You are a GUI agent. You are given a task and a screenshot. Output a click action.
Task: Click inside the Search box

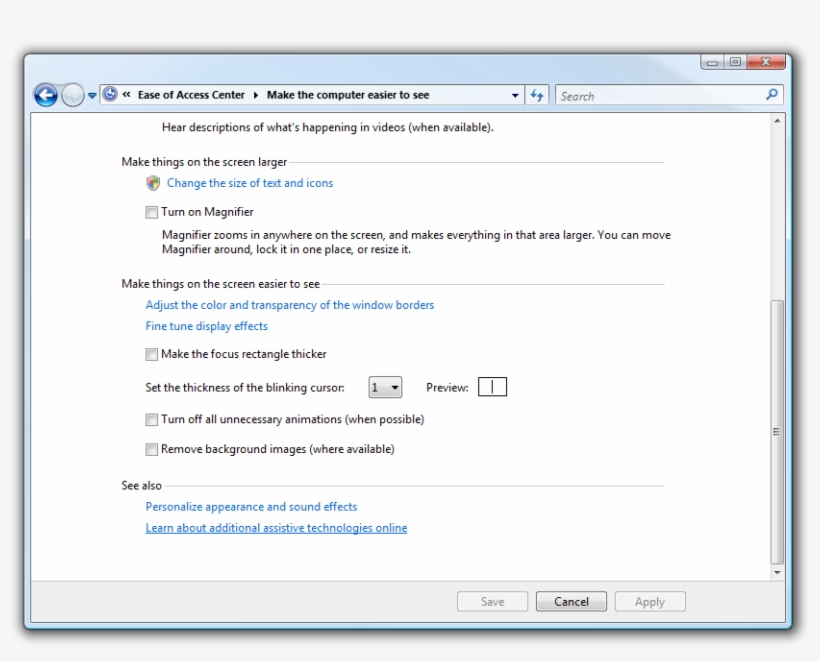[650, 96]
